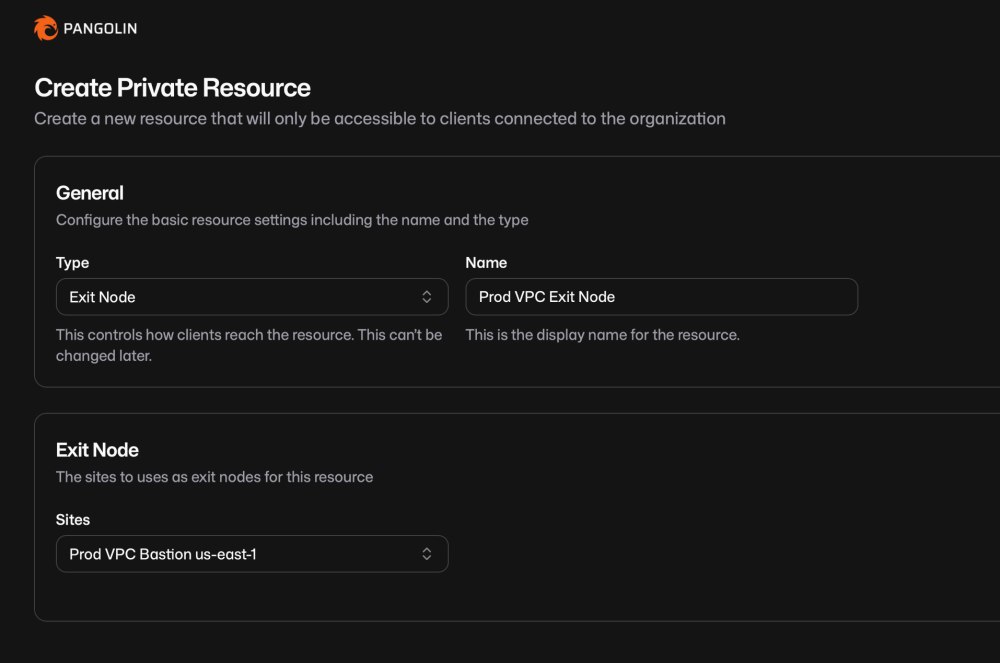
Task: Click the Type field label
Action: [72, 263]
